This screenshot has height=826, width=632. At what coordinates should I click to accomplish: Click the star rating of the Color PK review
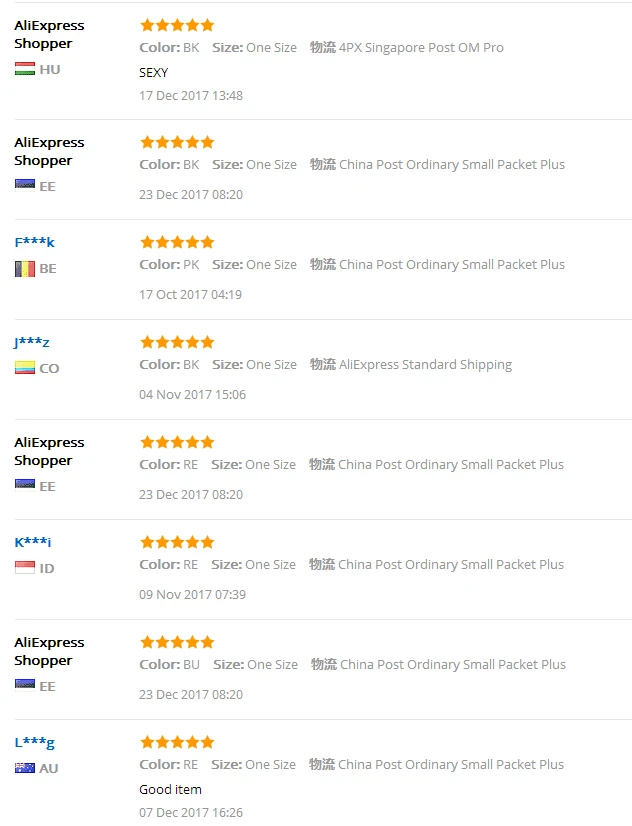coord(177,242)
